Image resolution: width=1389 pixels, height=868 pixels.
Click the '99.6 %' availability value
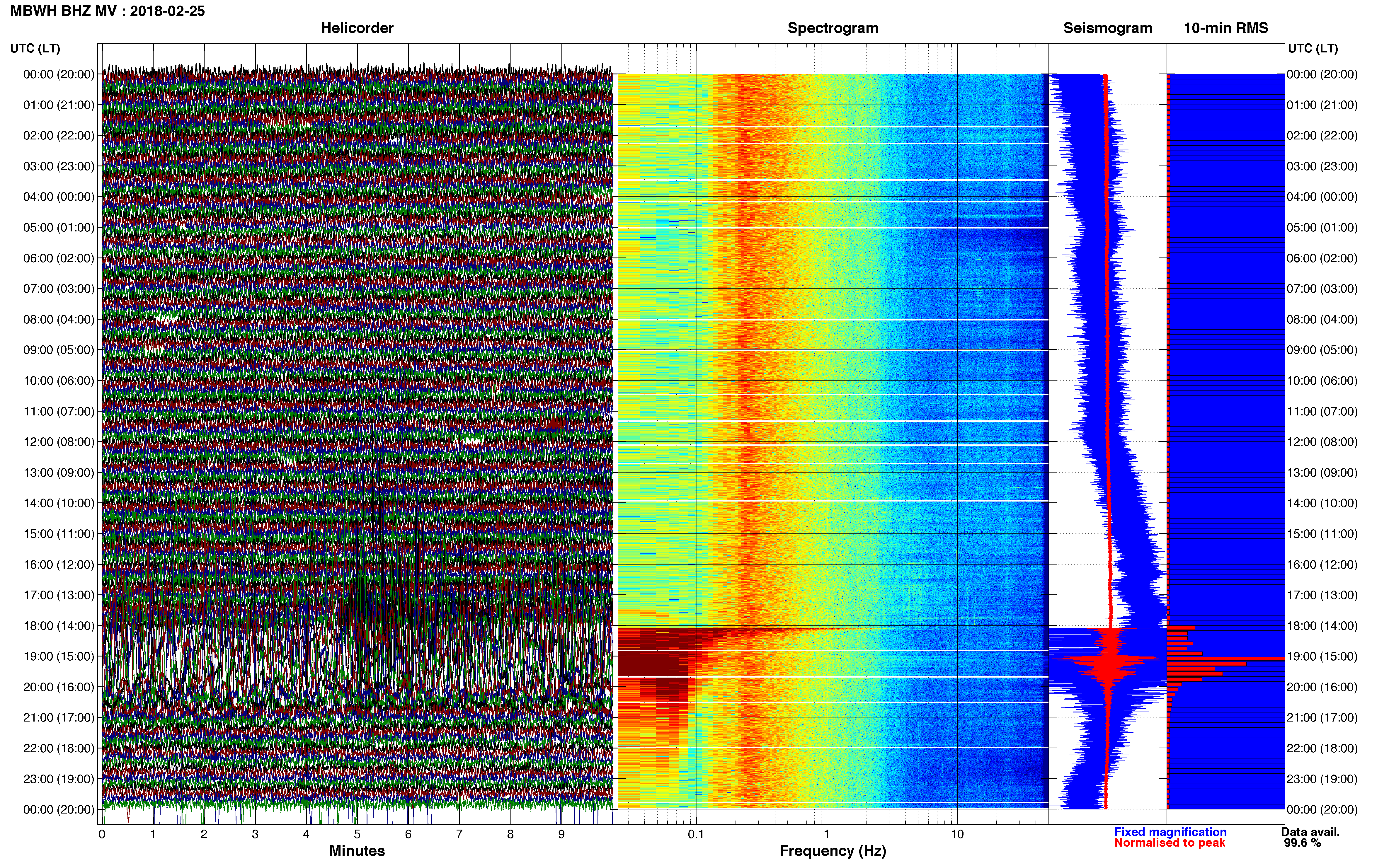pyautogui.click(x=1302, y=843)
